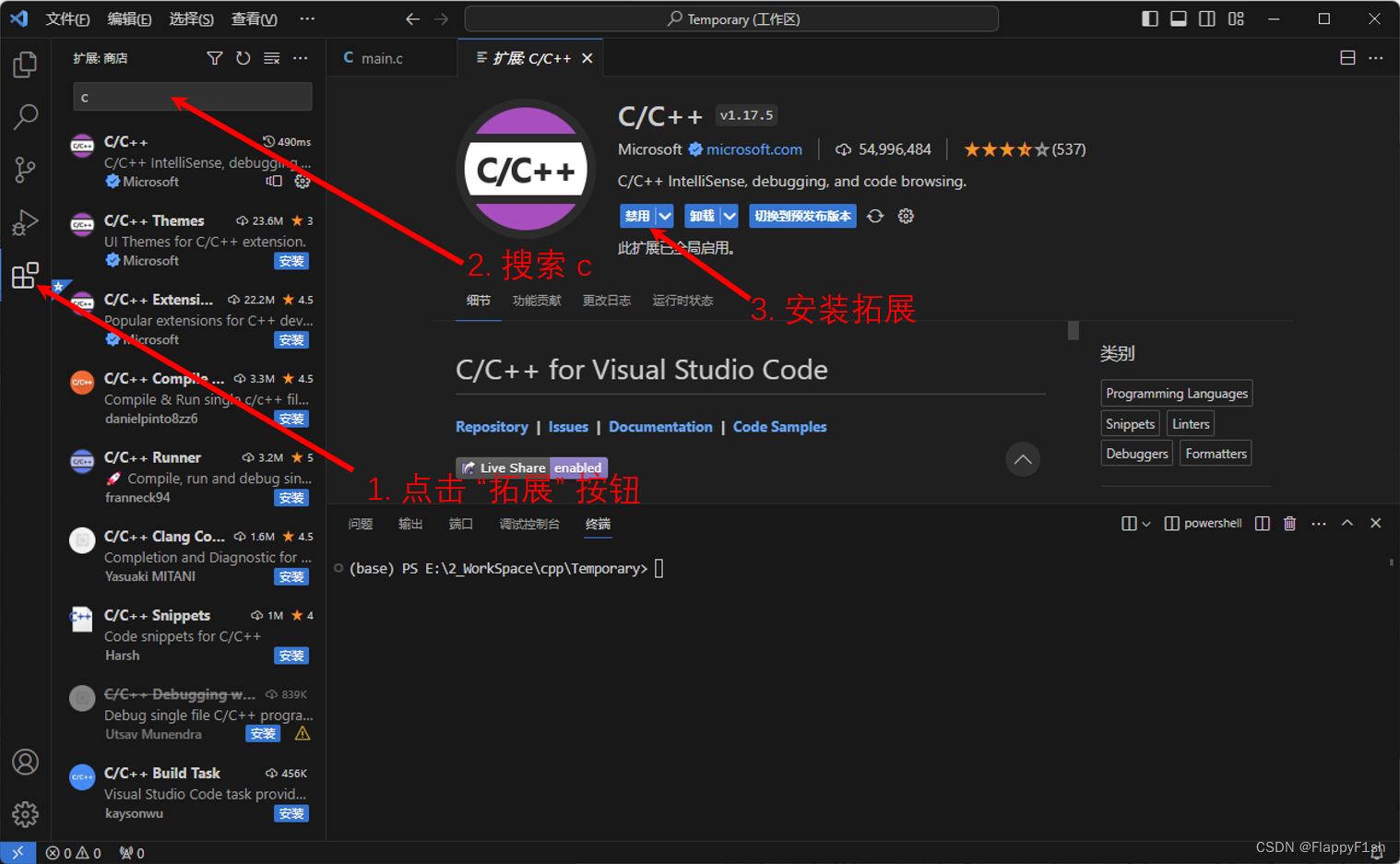The image size is (1400, 864).
Task: Switch to 问题 panel tab
Action: click(361, 524)
